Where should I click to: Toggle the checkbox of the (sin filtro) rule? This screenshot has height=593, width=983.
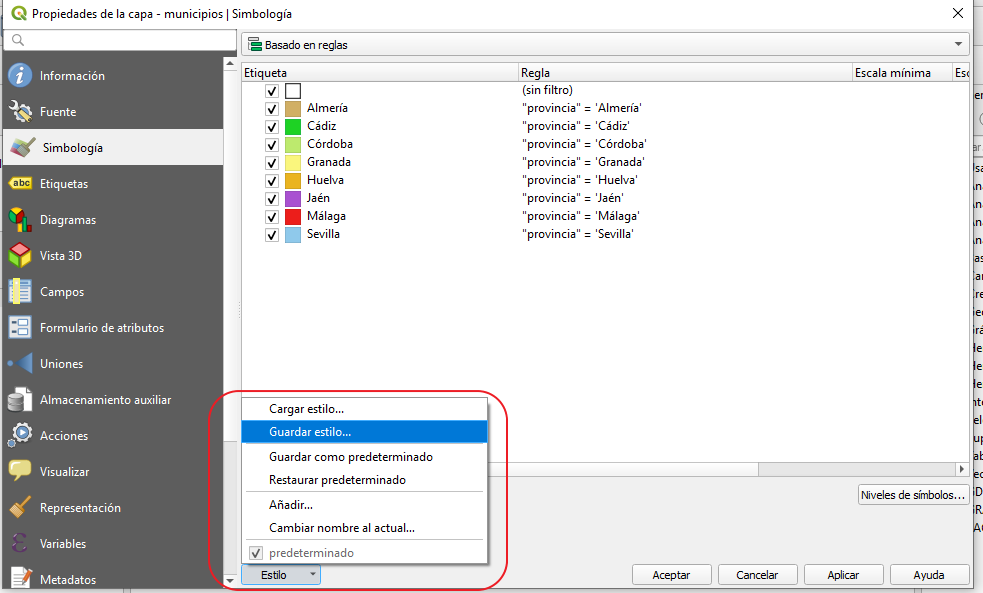tap(271, 91)
